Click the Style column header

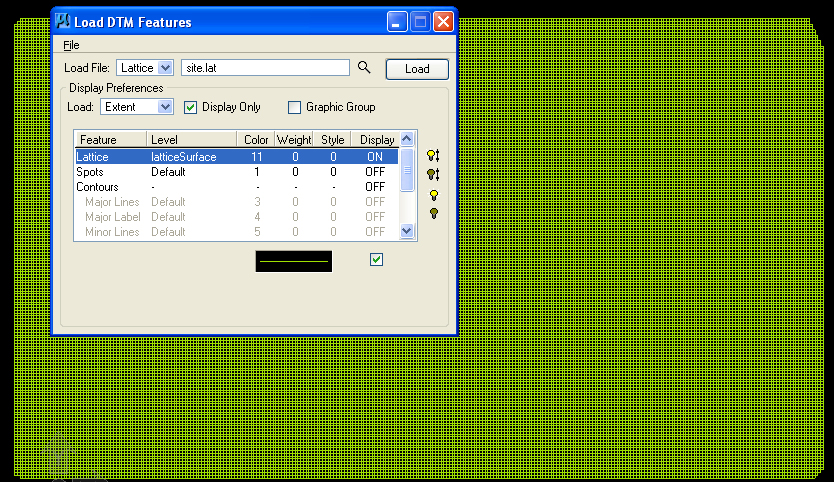click(332, 140)
